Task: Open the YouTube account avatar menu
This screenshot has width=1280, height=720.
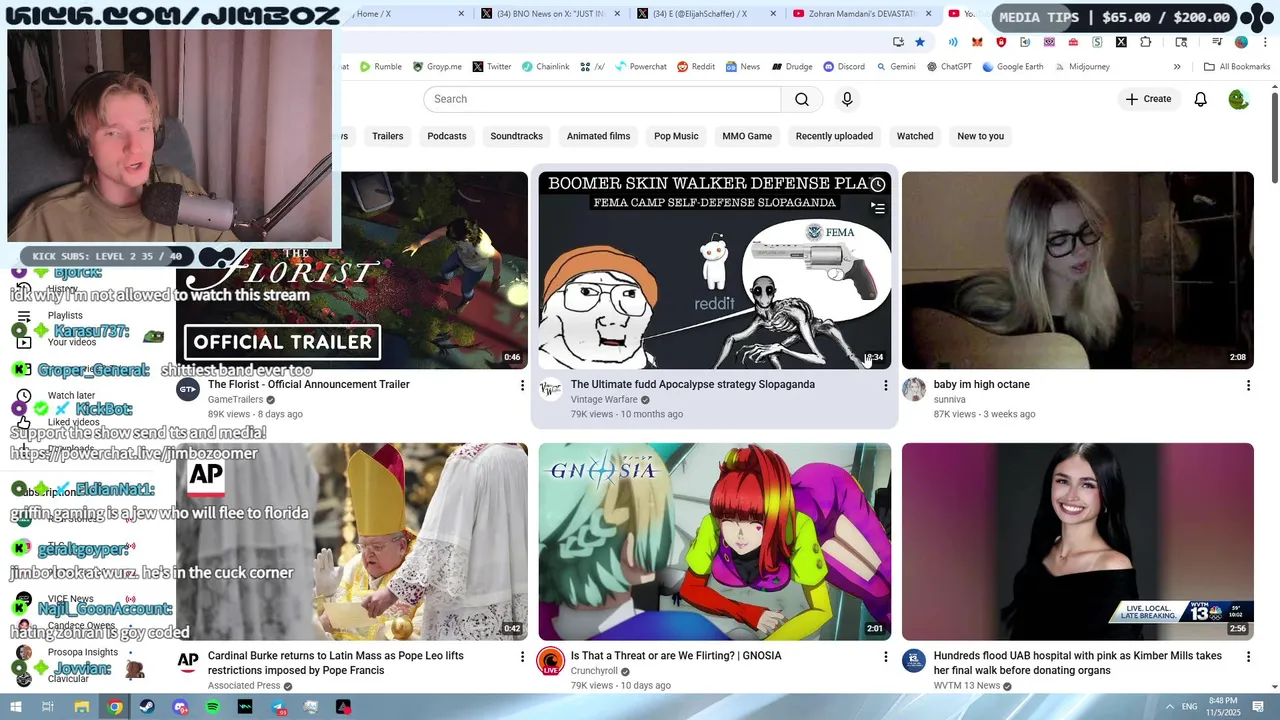Action: click(1238, 99)
